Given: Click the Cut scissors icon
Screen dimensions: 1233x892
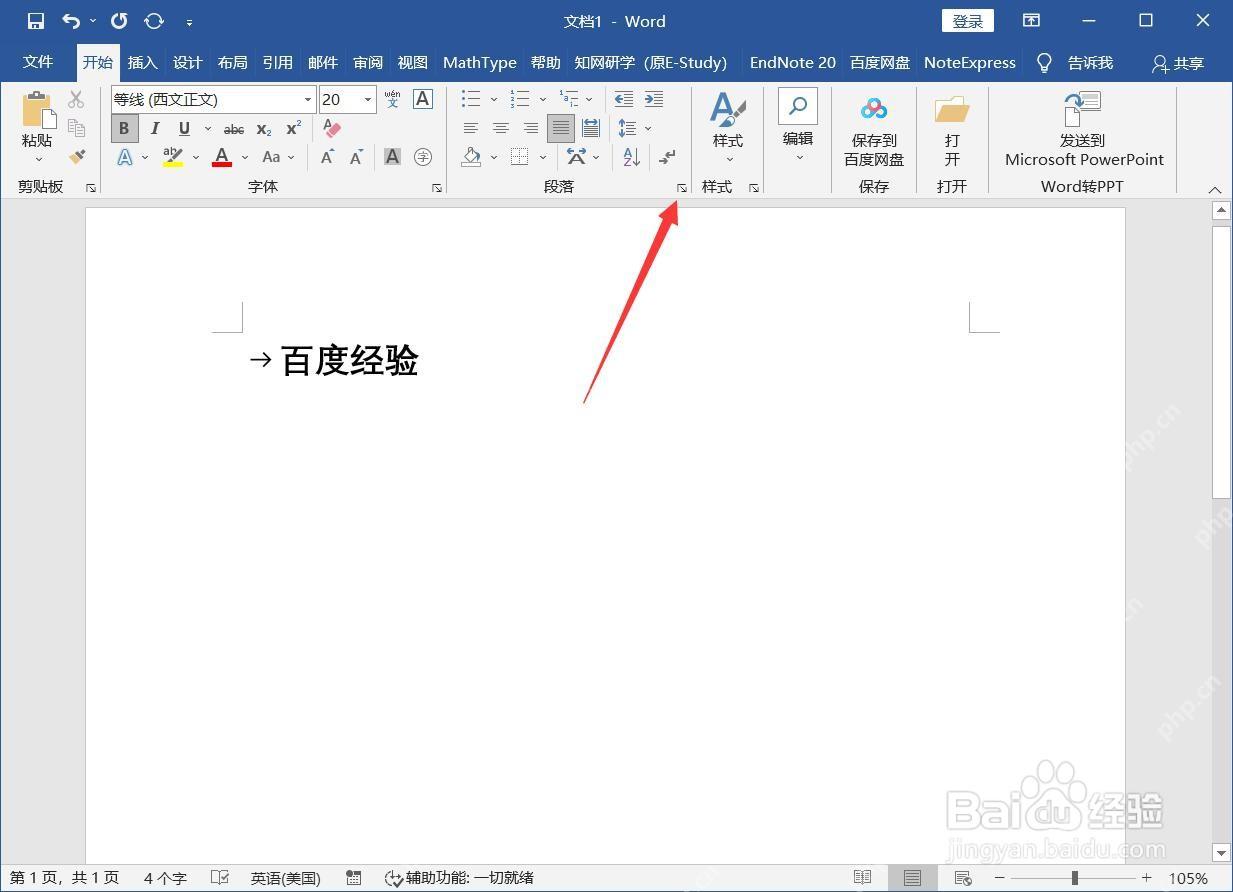Looking at the screenshot, I should pyautogui.click(x=76, y=99).
